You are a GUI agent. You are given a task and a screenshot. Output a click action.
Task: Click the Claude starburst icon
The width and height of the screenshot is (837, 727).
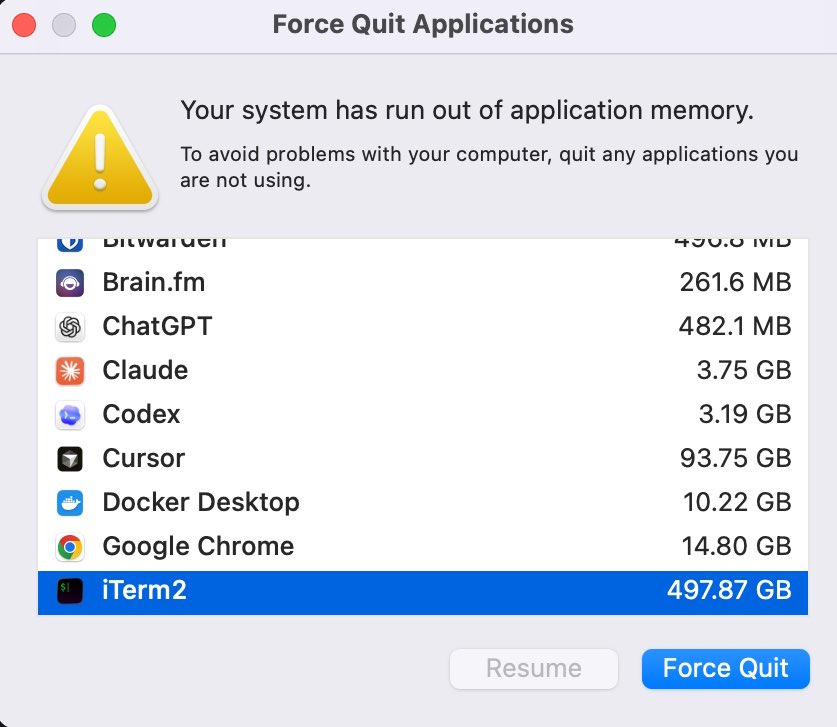pyautogui.click(x=70, y=371)
